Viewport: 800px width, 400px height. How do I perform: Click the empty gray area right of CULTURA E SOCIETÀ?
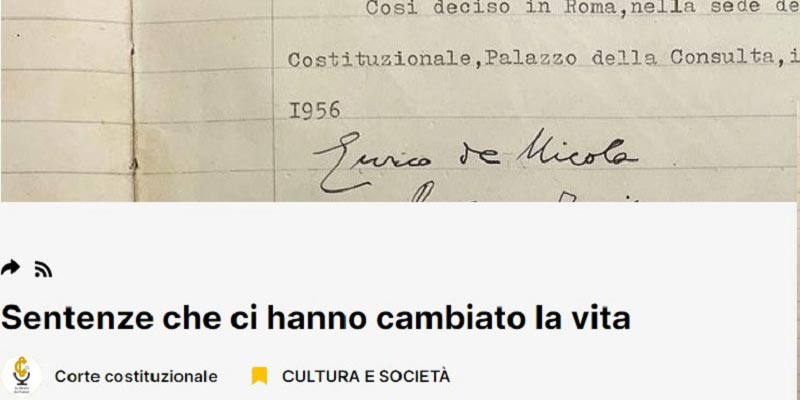coord(622,377)
